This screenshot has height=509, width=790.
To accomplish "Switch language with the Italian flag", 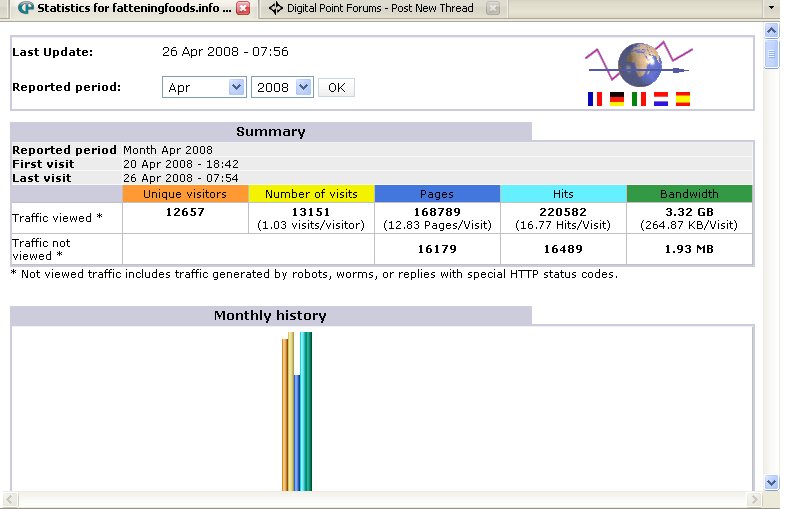I will [x=640, y=99].
